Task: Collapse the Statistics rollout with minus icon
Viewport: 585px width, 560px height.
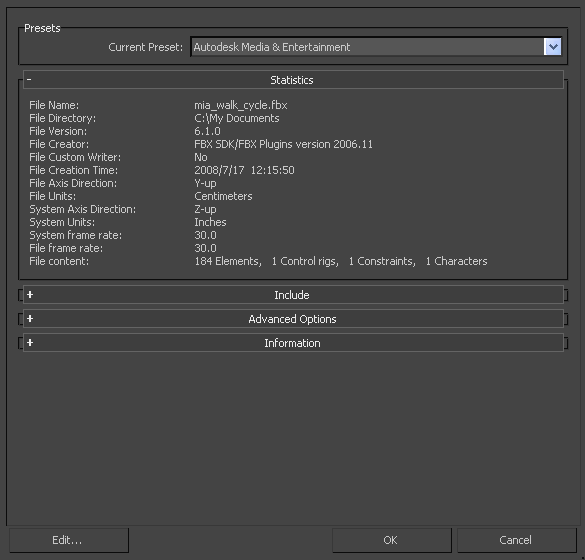Action: [29, 79]
